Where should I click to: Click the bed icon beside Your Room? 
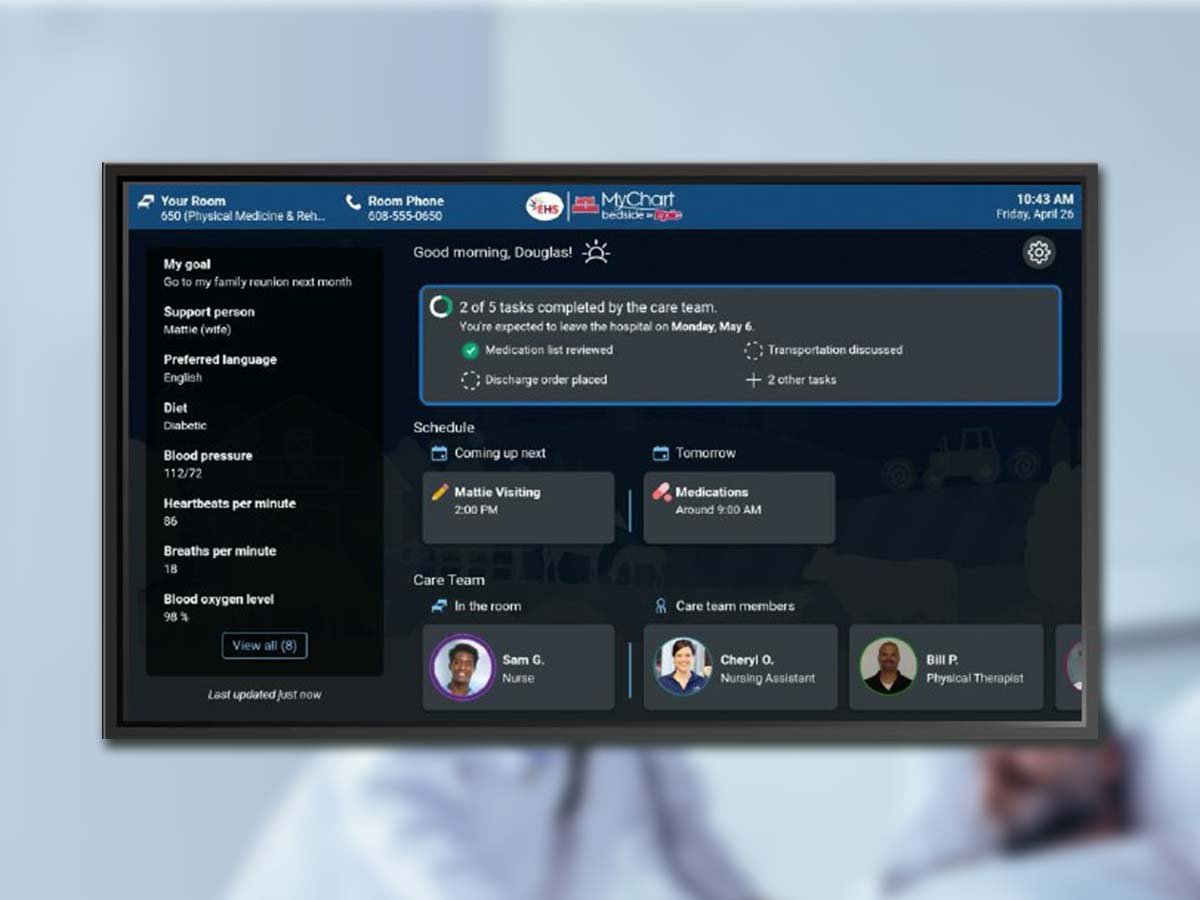tap(145, 201)
